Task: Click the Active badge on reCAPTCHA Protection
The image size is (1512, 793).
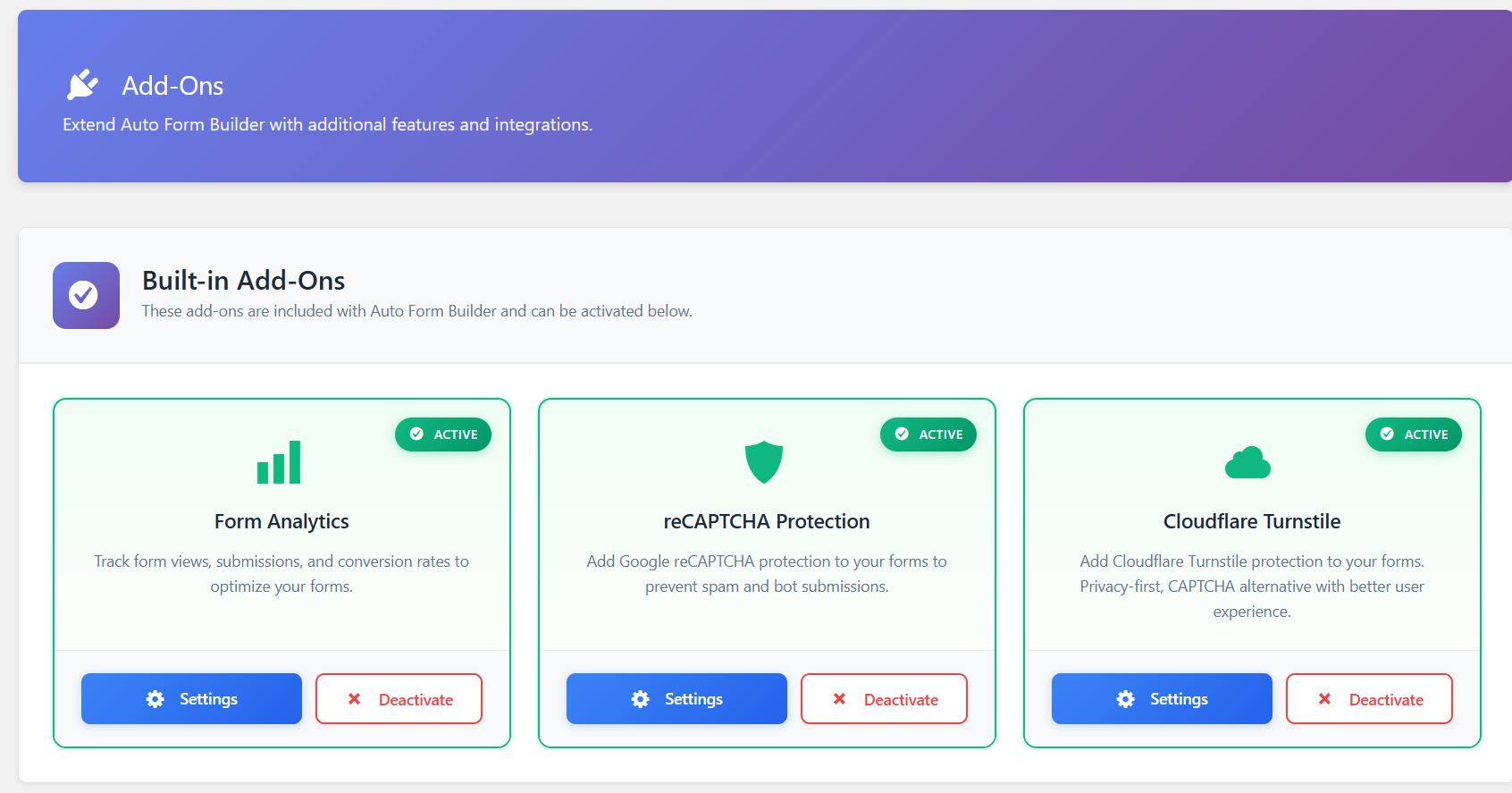Action: [x=928, y=434]
